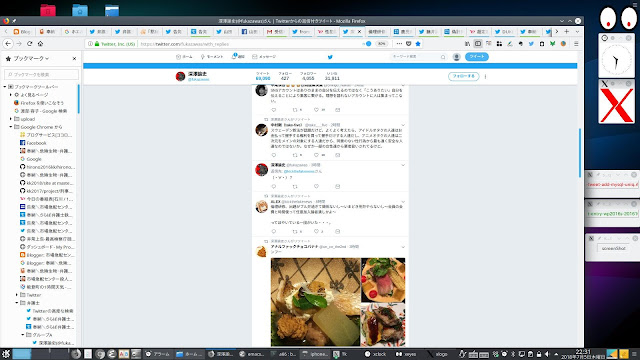This screenshot has width=640, height=360.
Task: Close the bookmarks sidebar with X
Action: tap(74, 58)
